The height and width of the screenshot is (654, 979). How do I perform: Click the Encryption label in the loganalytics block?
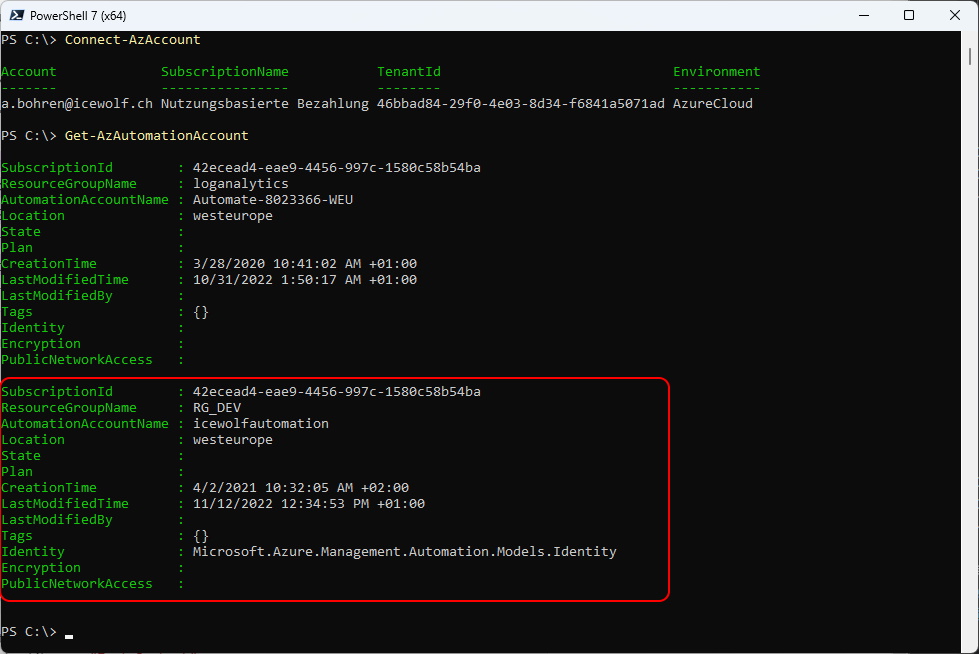click(x=41, y=344)
